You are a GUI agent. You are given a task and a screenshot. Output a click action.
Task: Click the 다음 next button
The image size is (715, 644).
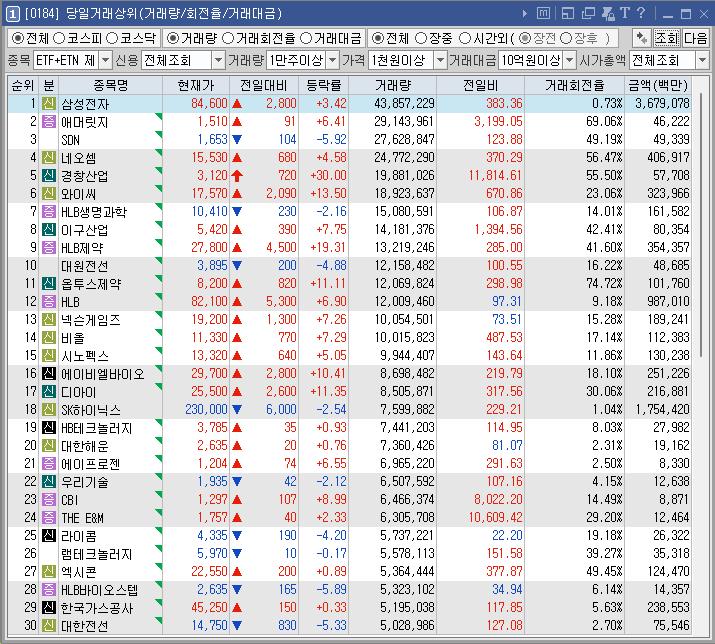[695, 38]
